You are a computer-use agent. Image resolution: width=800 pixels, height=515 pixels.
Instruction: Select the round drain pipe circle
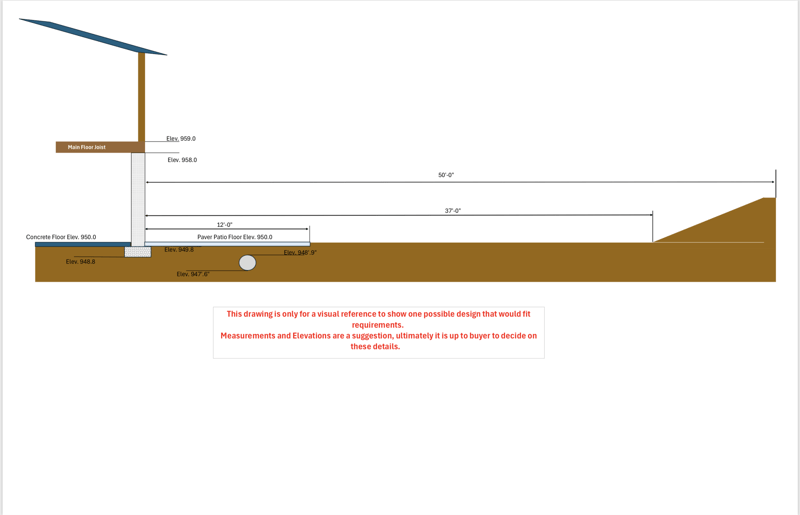click(247, 263)
